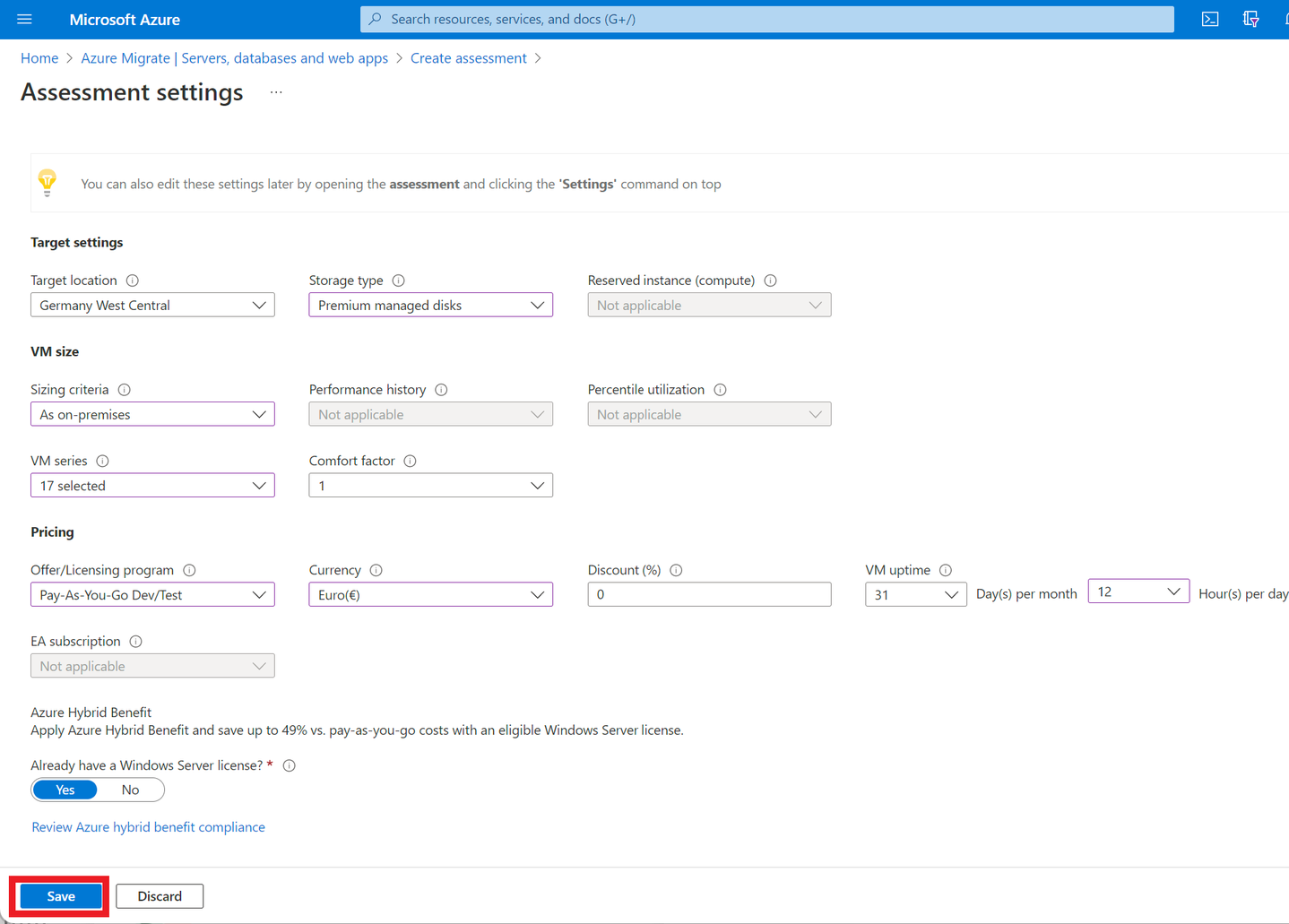The width and height of the screenshot is (1289, 924).
Task: Click the VM size heading
Action: 55,351
